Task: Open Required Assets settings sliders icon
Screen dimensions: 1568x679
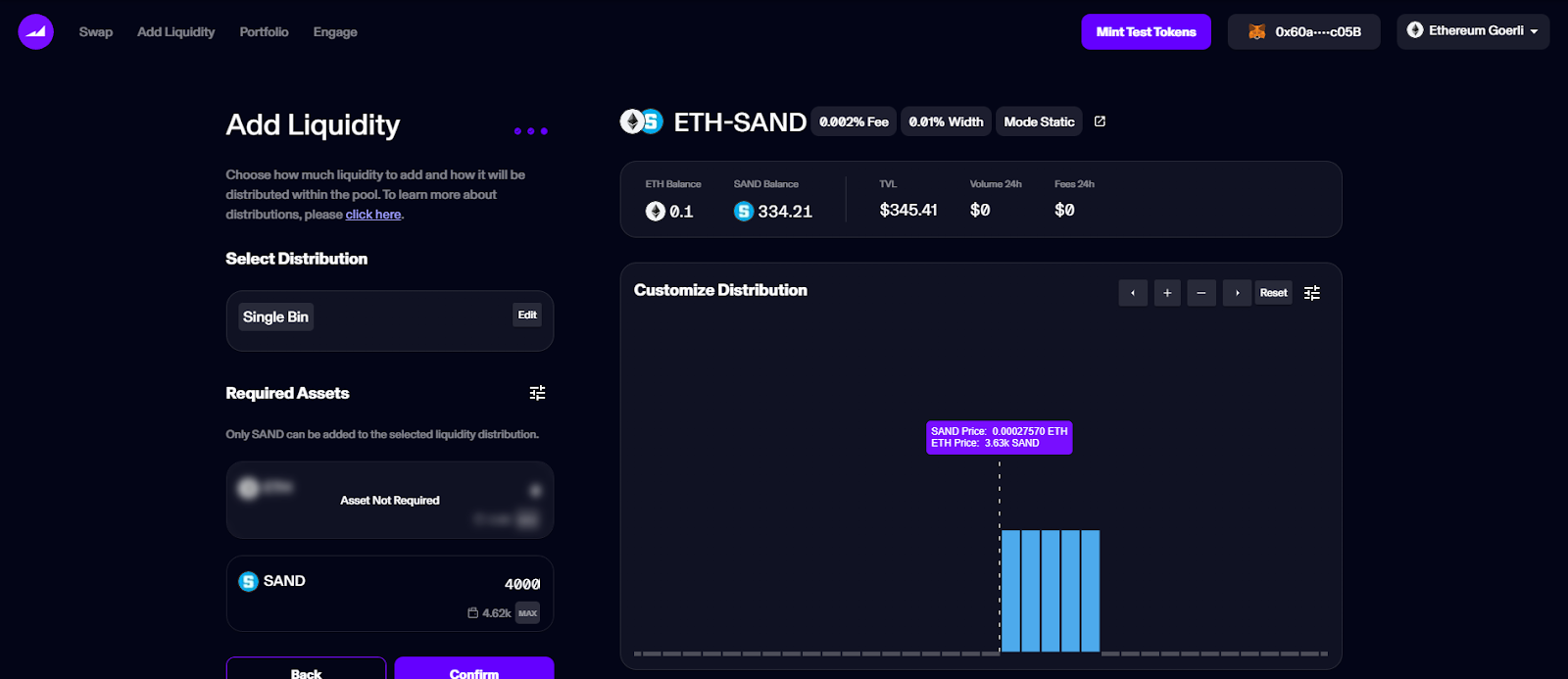Action: click(537, 393)
